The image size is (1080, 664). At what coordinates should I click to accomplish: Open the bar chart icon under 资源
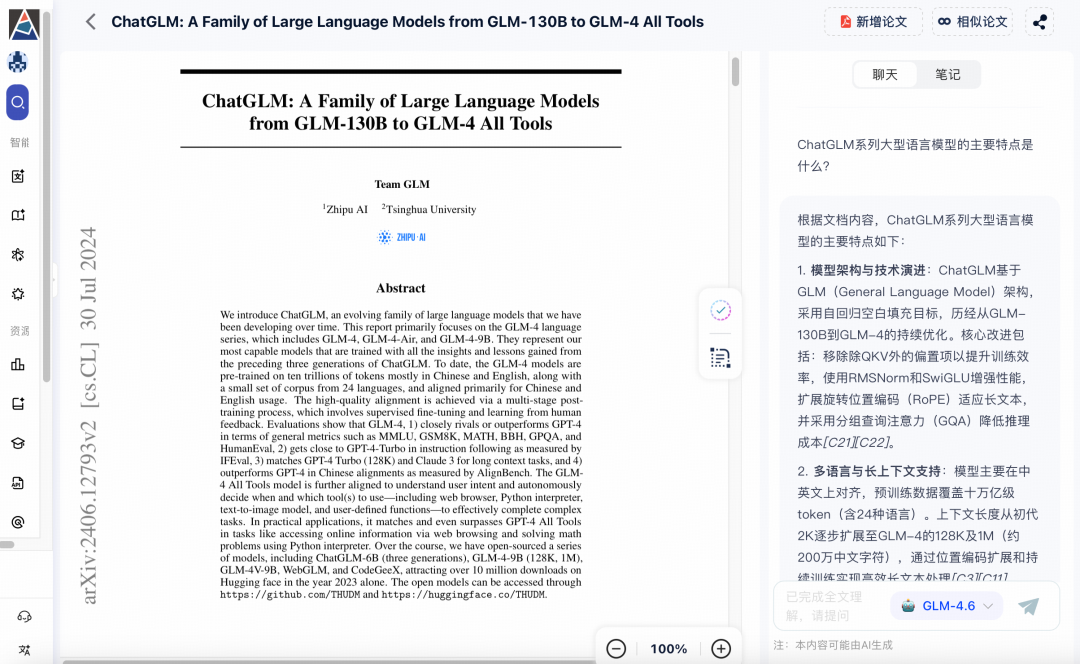18,364
